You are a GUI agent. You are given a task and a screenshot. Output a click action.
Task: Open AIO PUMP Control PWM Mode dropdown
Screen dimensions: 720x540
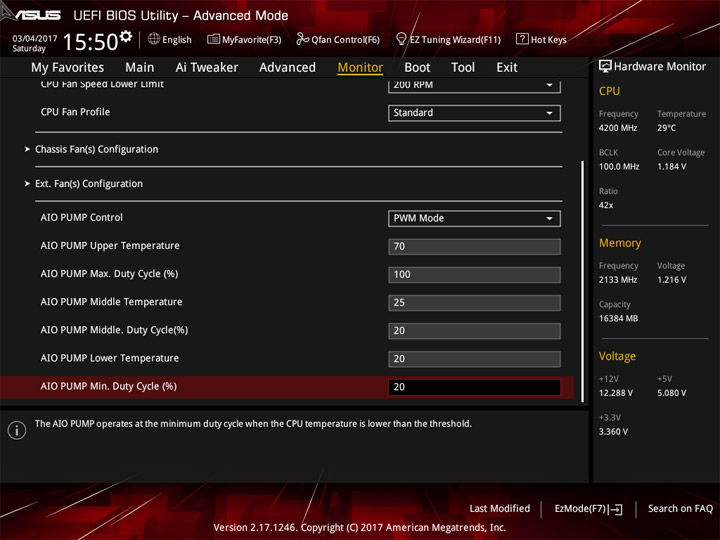pyautogui.click(x=474, y=219)
